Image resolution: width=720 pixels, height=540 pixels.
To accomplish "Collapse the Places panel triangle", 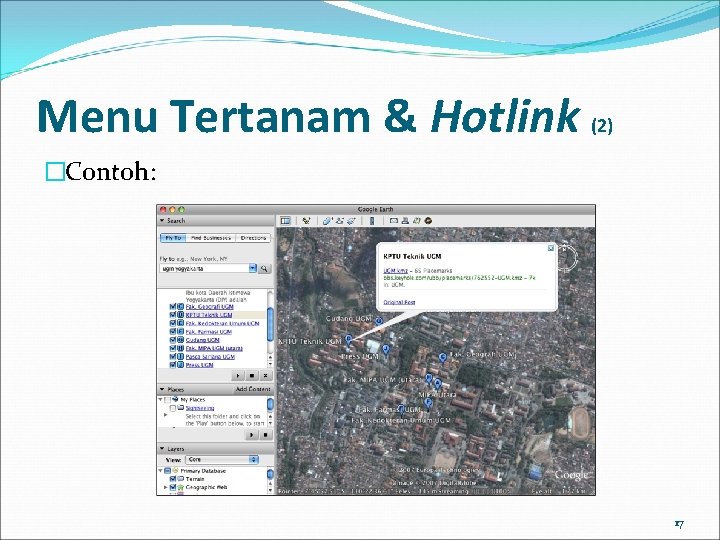I will point(162,389).
